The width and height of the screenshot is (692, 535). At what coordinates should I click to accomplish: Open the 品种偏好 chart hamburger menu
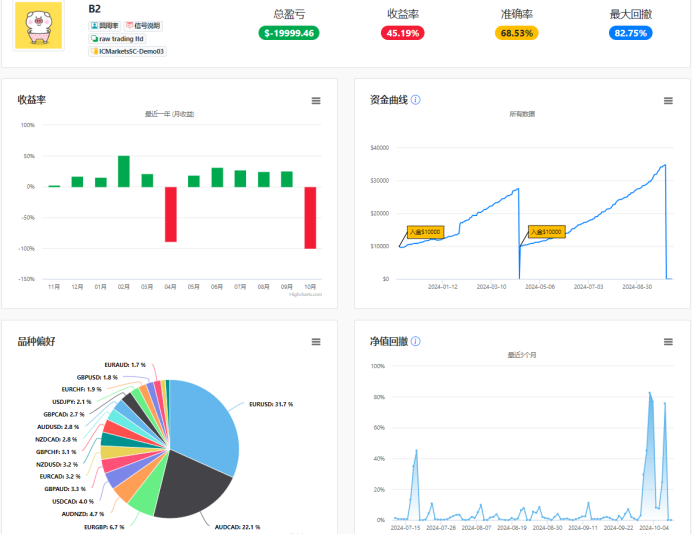pyautogui.click(x=316, y=342)
